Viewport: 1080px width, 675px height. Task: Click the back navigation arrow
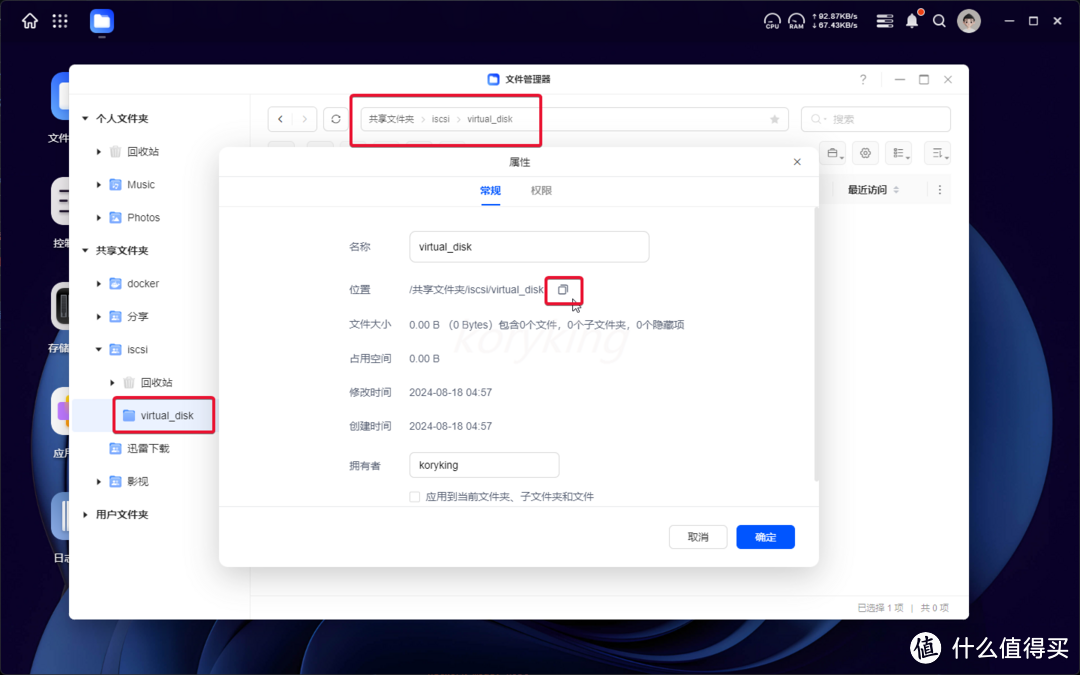(280, 118)
